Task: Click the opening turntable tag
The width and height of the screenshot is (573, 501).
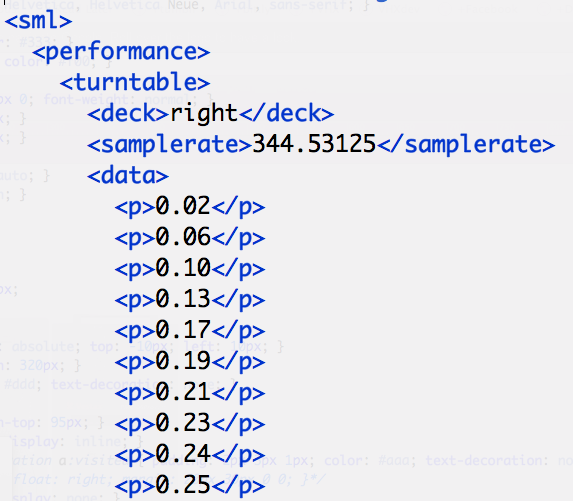Action: [135, 82]
